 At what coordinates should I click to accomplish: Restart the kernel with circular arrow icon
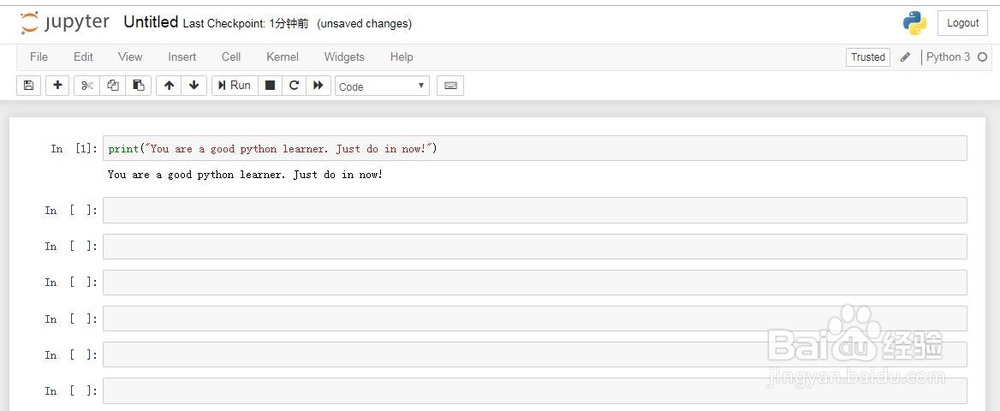tap(294, 86)
